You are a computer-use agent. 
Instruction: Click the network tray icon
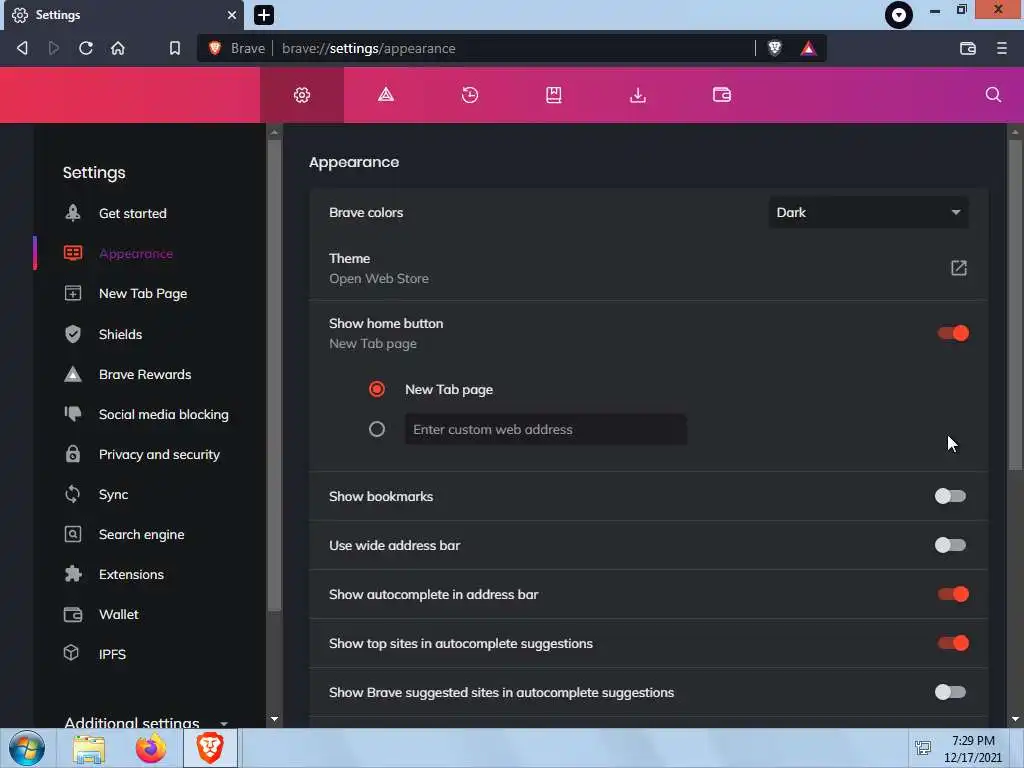click(x=923, y=748)
